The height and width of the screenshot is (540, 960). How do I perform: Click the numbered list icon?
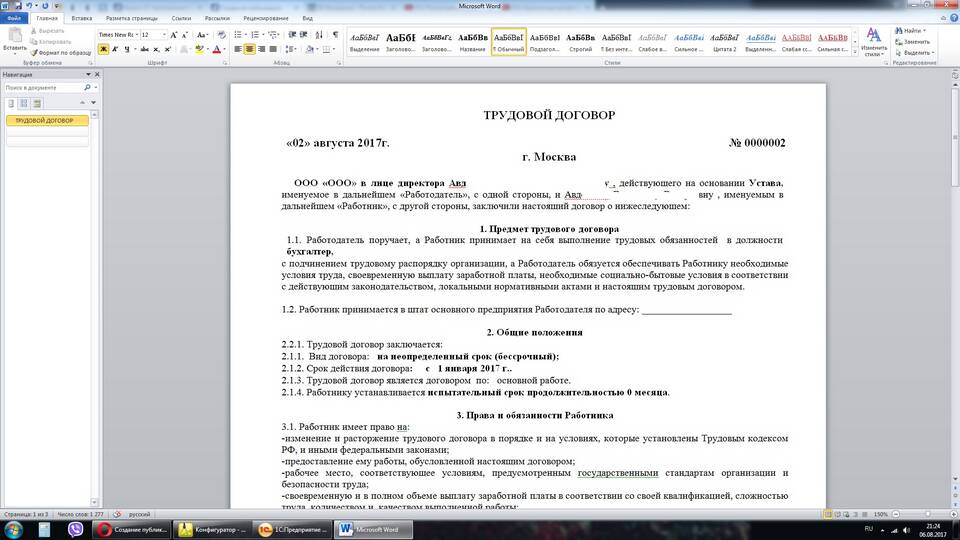[x=257, y=35]
